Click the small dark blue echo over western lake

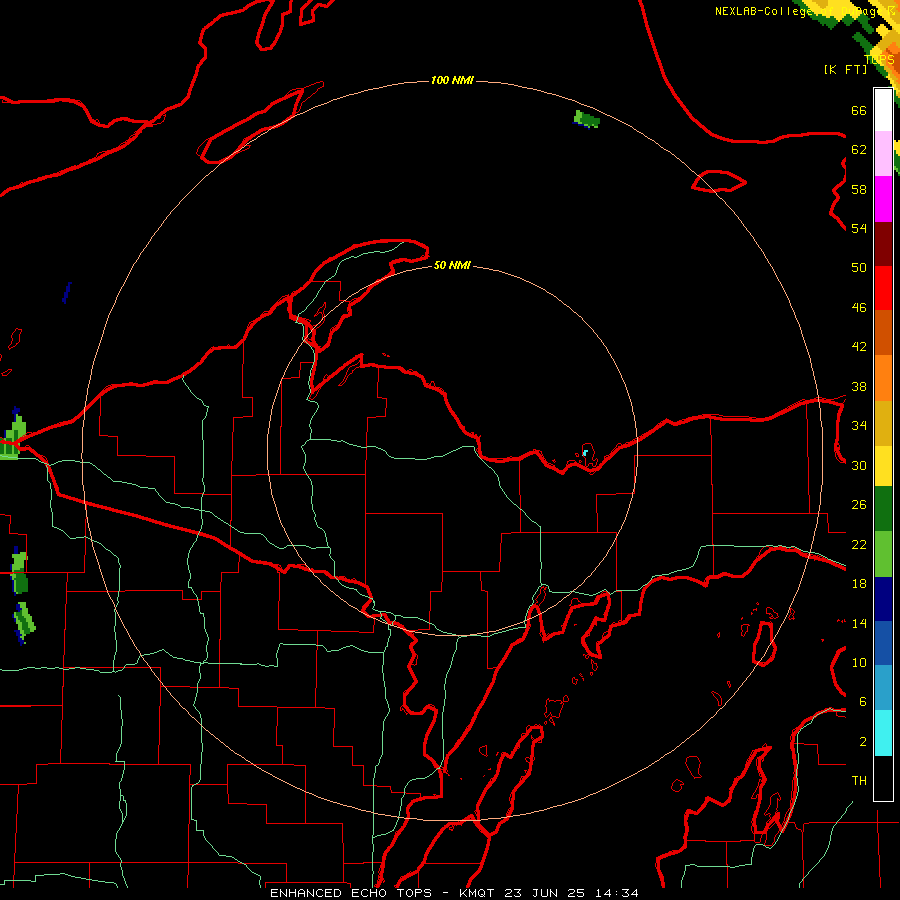point(67,293)
